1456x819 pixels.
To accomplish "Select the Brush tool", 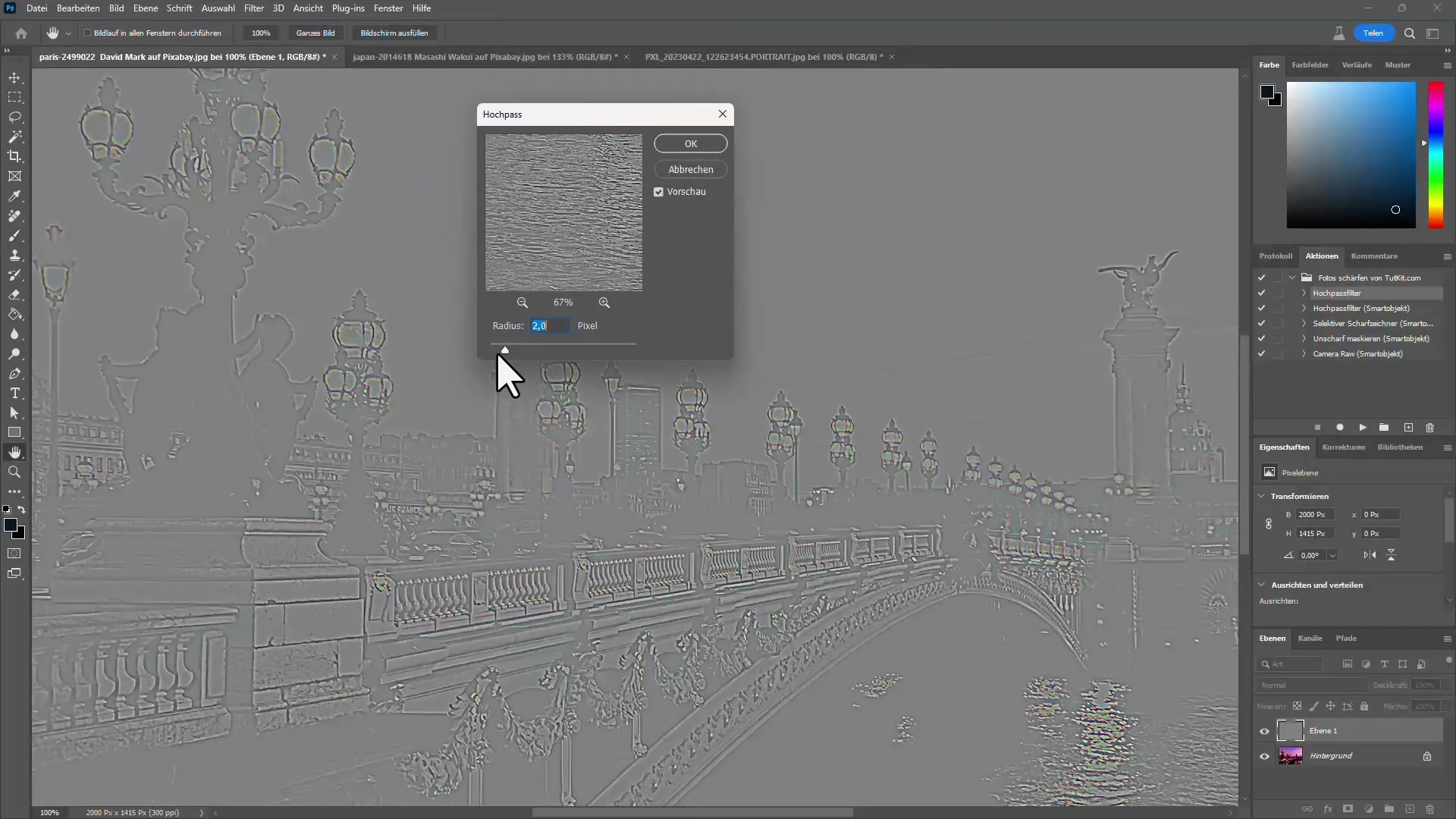I will click(x=14, y=235).
